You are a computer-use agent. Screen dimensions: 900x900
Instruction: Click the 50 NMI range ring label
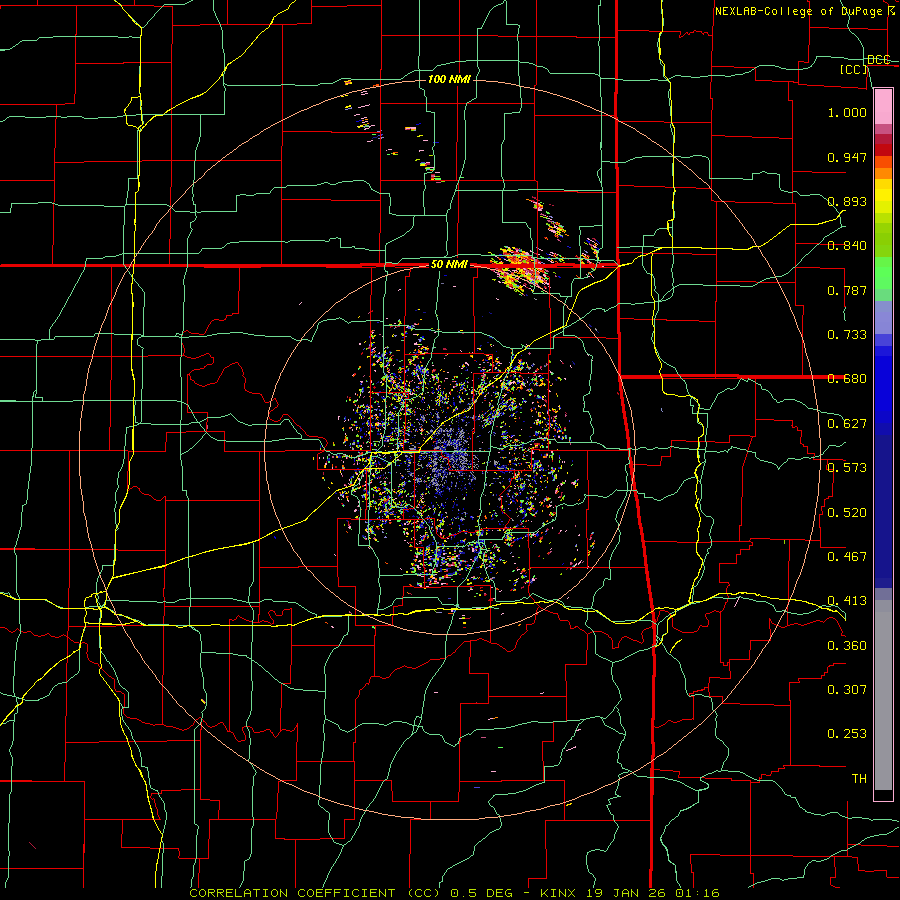(449, 265)
